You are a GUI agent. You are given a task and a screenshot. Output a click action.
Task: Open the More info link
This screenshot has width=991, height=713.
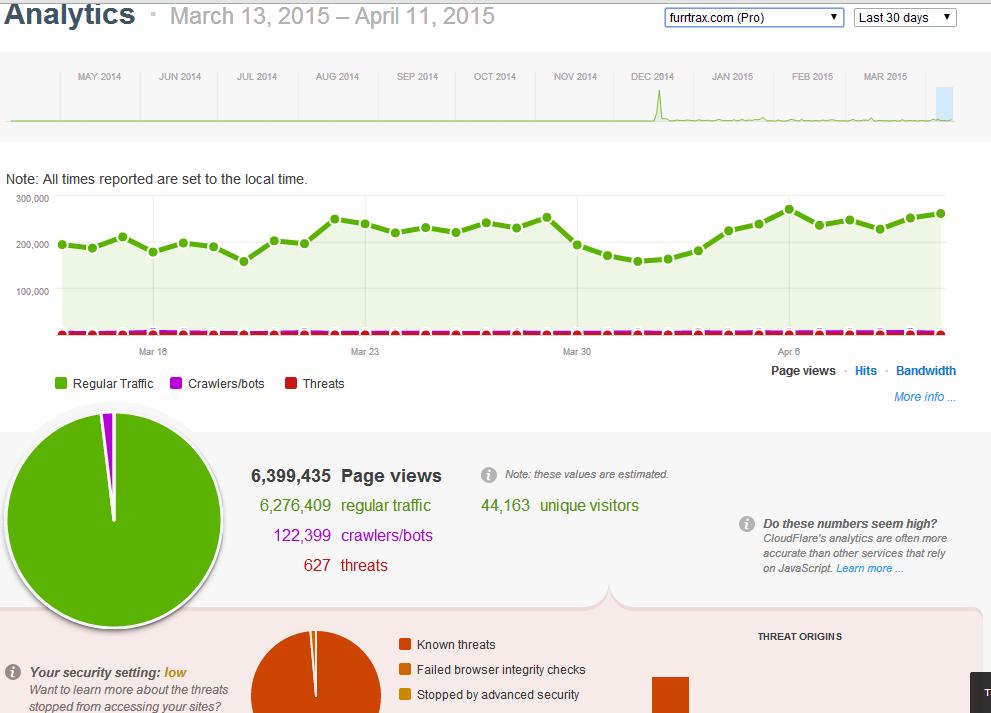(924, 397)
